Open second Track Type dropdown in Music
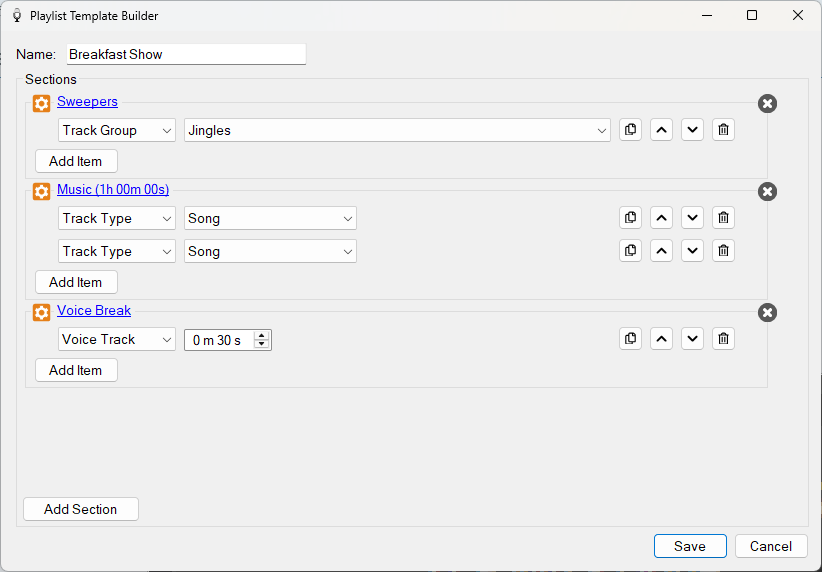Viewport: 822px width, 572px height. tap(116, 251)
